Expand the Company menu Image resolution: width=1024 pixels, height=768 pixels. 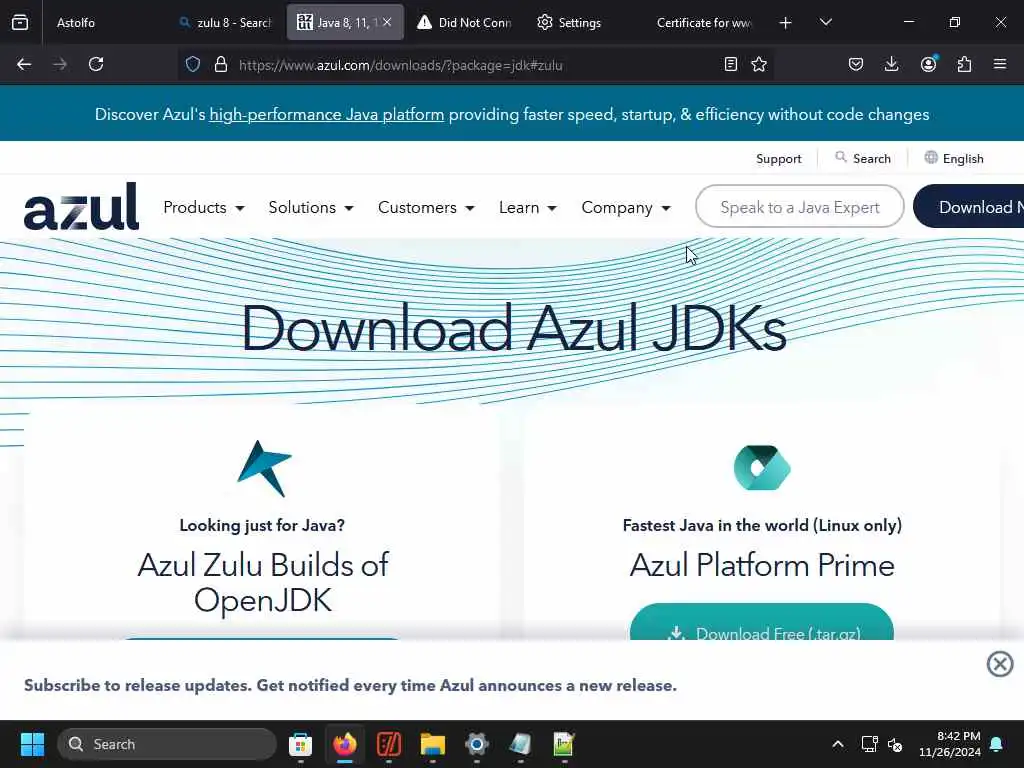click(626, 208)
